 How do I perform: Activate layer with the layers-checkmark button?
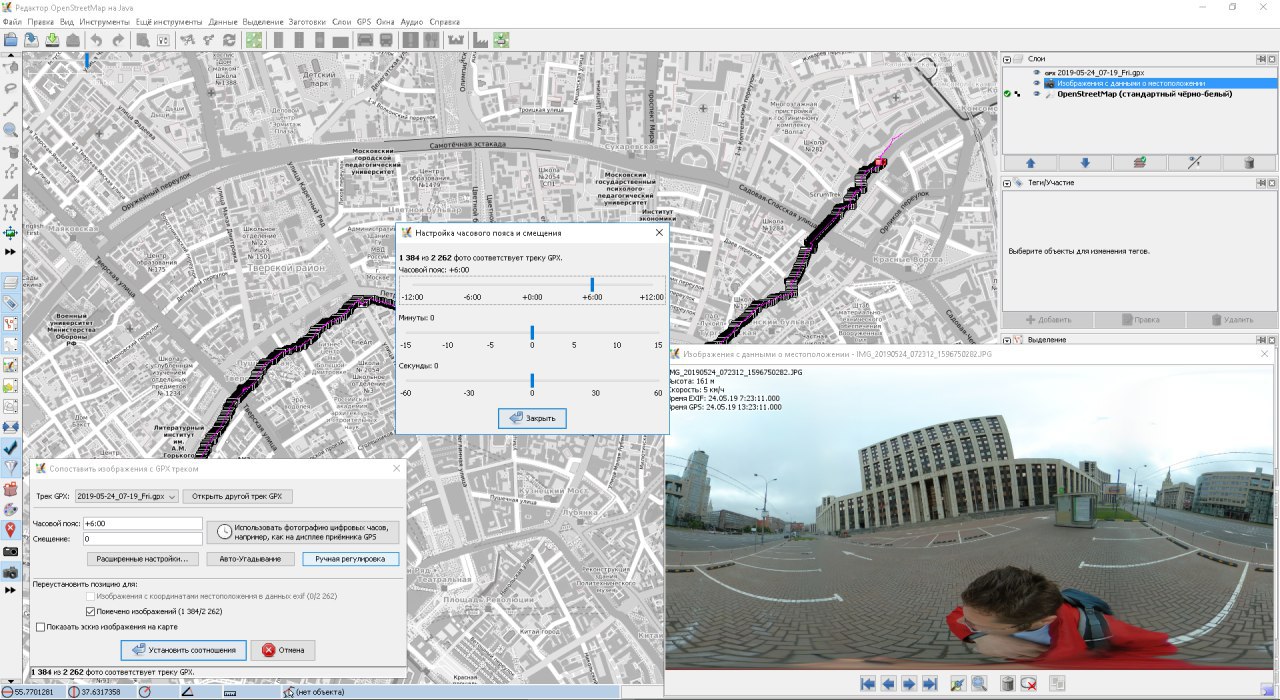click(x=1139, y=162)
